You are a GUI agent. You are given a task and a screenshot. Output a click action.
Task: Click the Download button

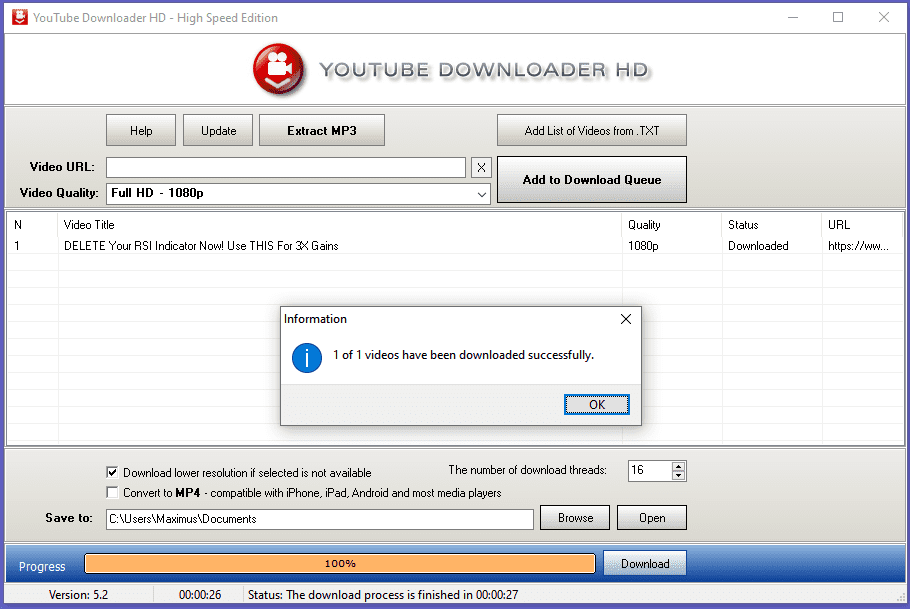645,564
